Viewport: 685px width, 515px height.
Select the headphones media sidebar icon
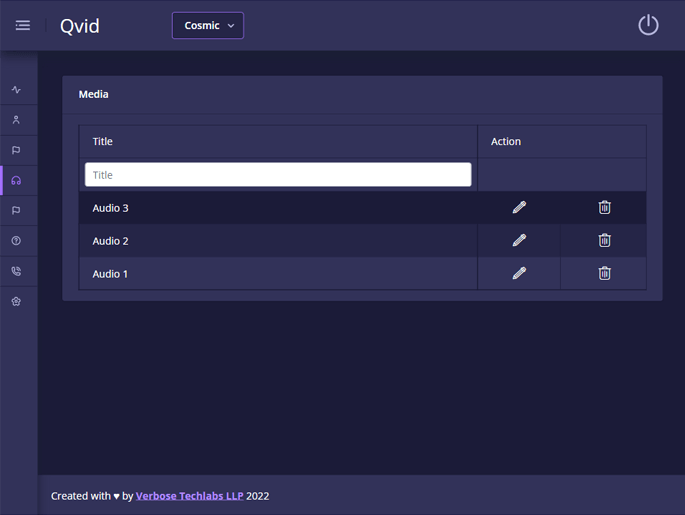click(16, 181)
